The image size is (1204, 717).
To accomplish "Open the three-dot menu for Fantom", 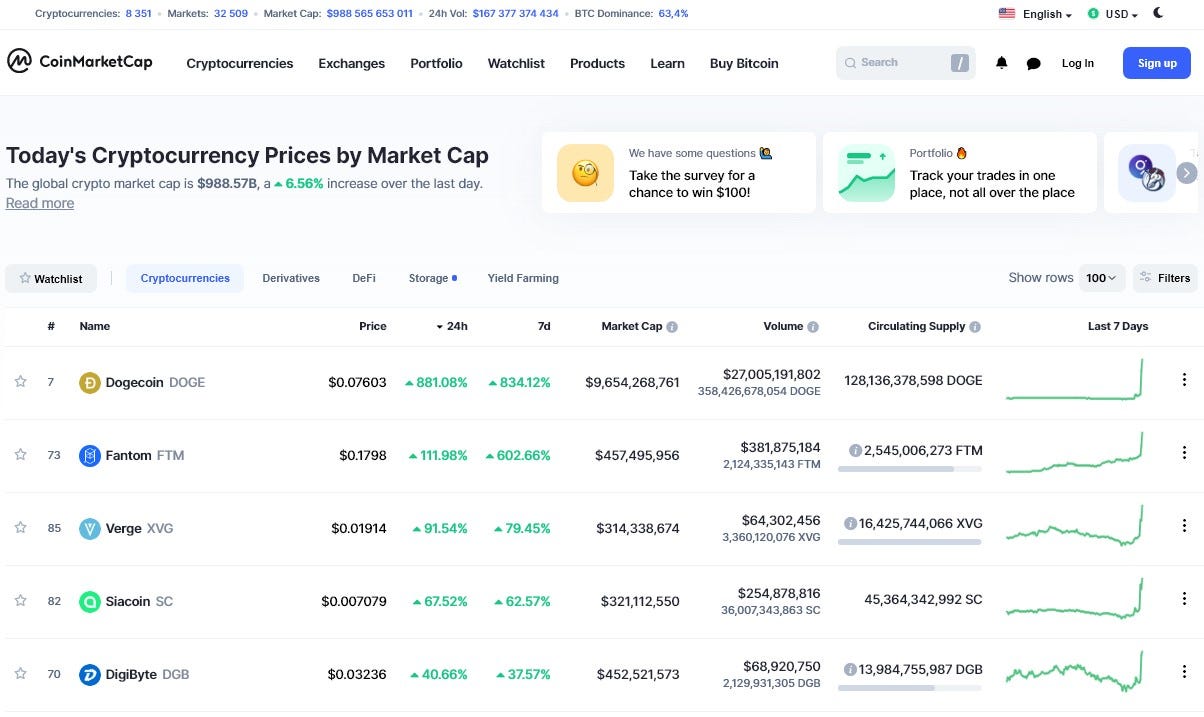I will pos(1184,453).
